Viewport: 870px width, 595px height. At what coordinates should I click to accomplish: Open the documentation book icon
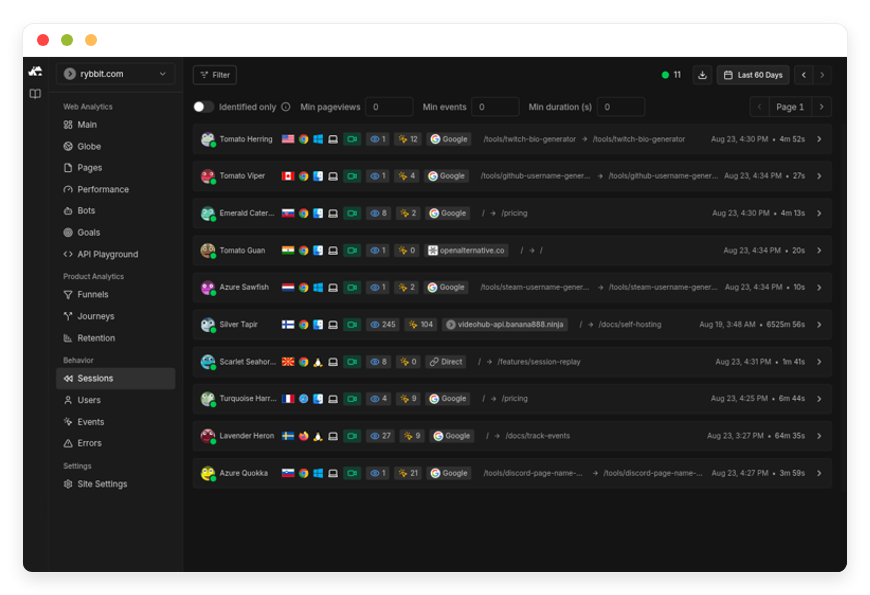[35, 94]
